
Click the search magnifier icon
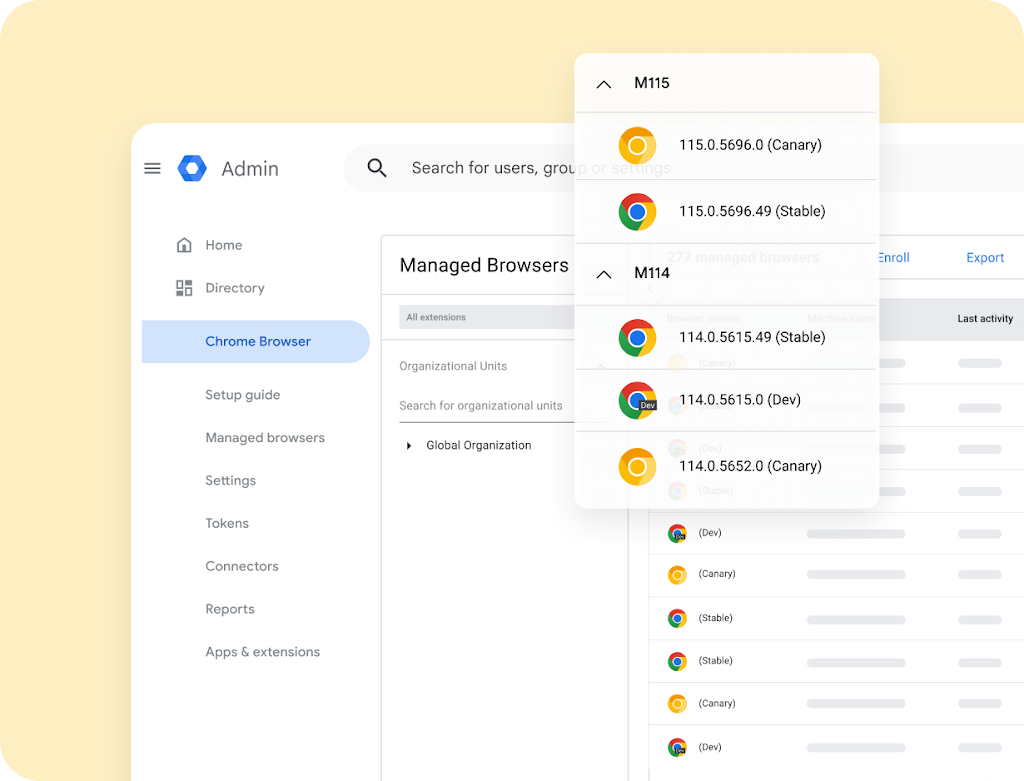point(377,168)
